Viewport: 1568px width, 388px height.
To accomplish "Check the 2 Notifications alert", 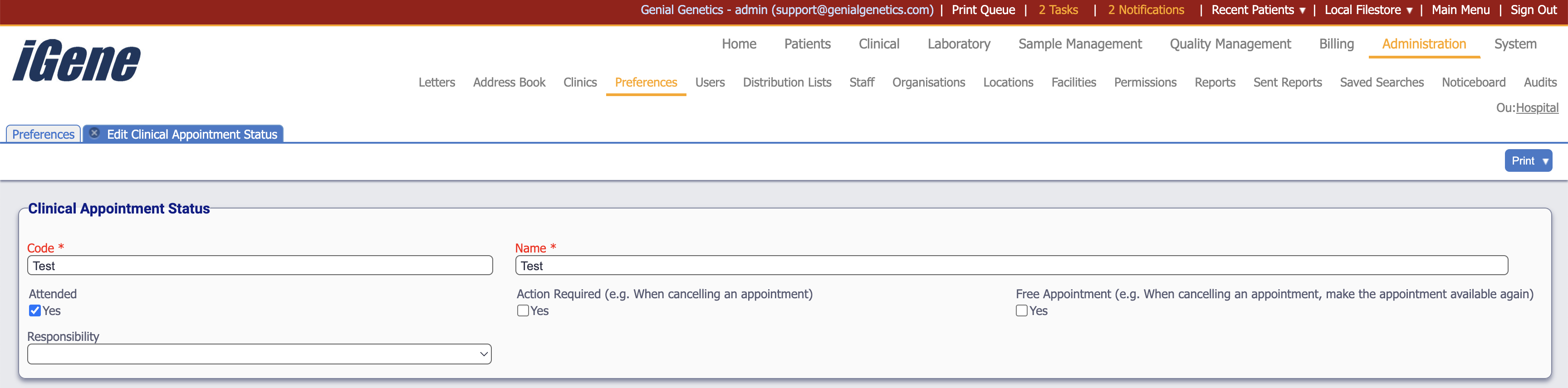I will [1146, 10].
